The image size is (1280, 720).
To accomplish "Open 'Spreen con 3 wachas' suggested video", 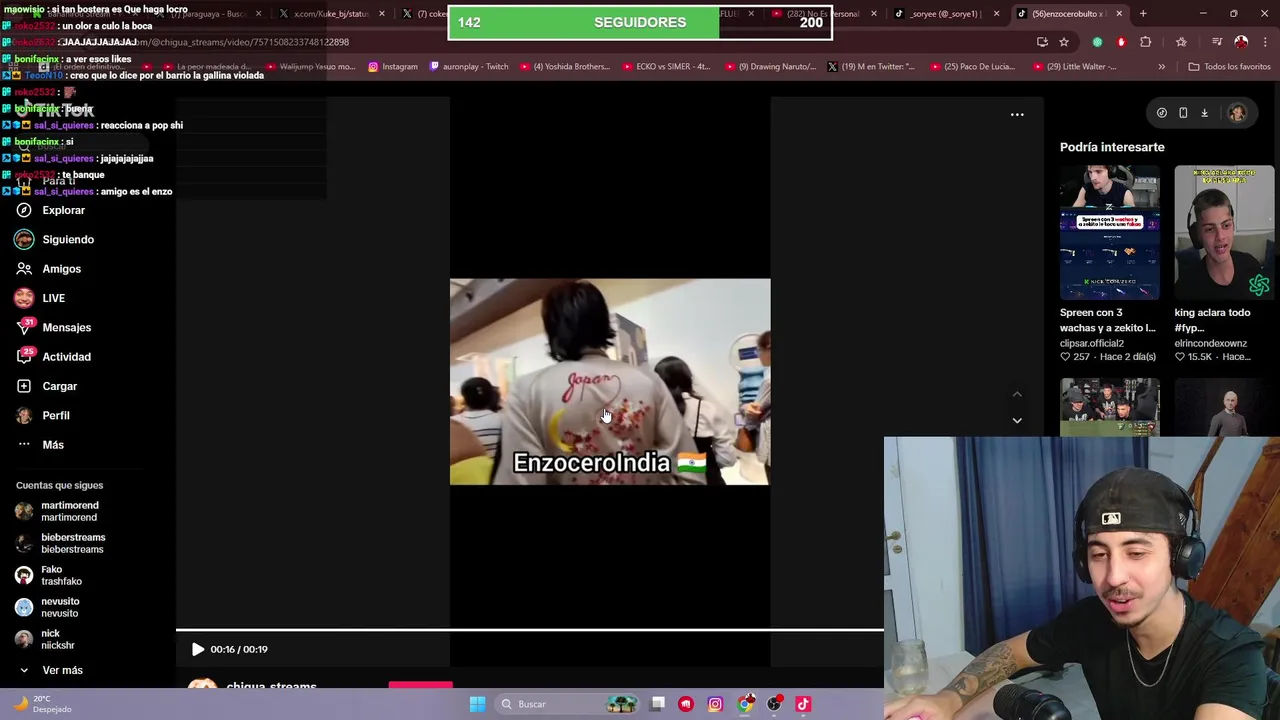I will tap(1109, 233).
